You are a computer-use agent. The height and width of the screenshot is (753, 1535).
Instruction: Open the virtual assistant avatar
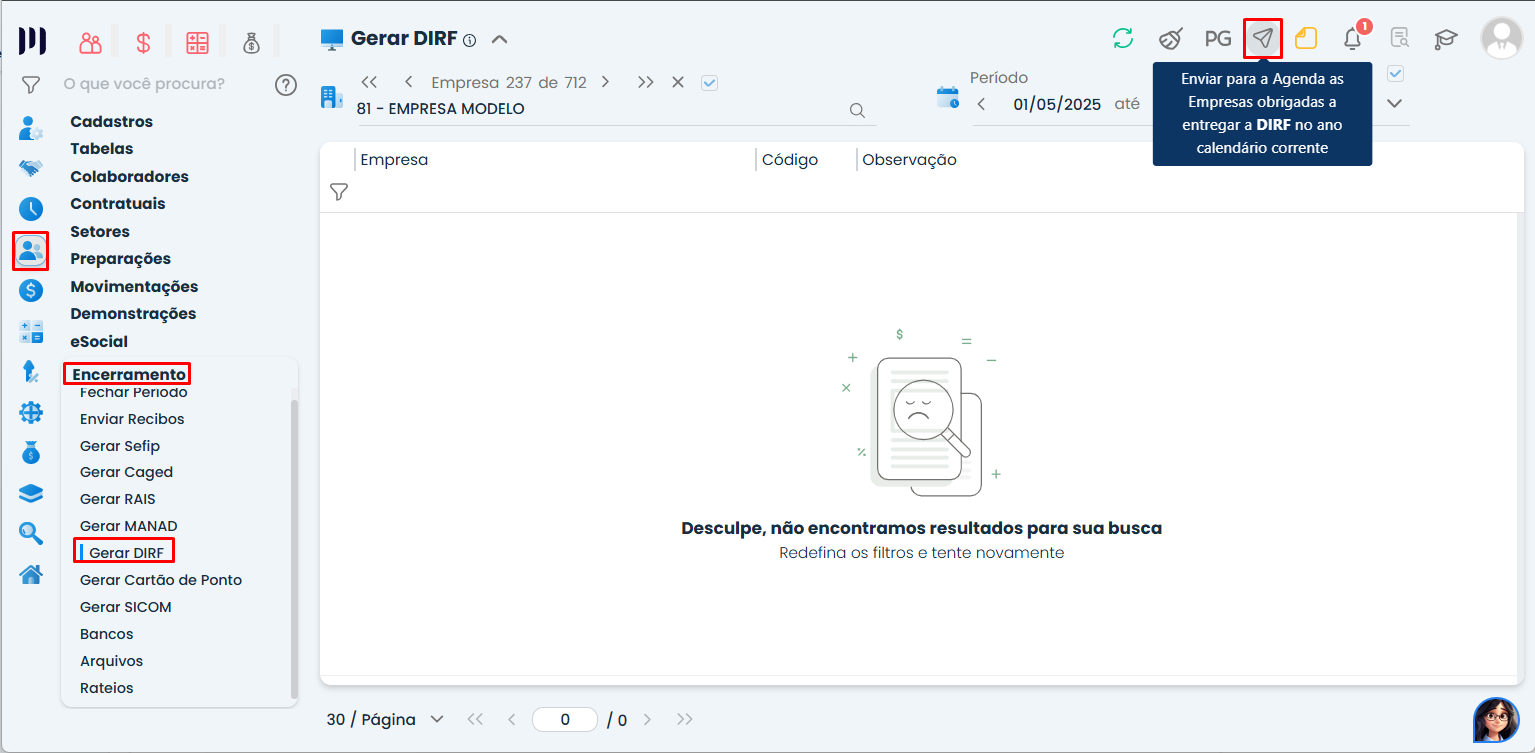[x=1495, y=719]
